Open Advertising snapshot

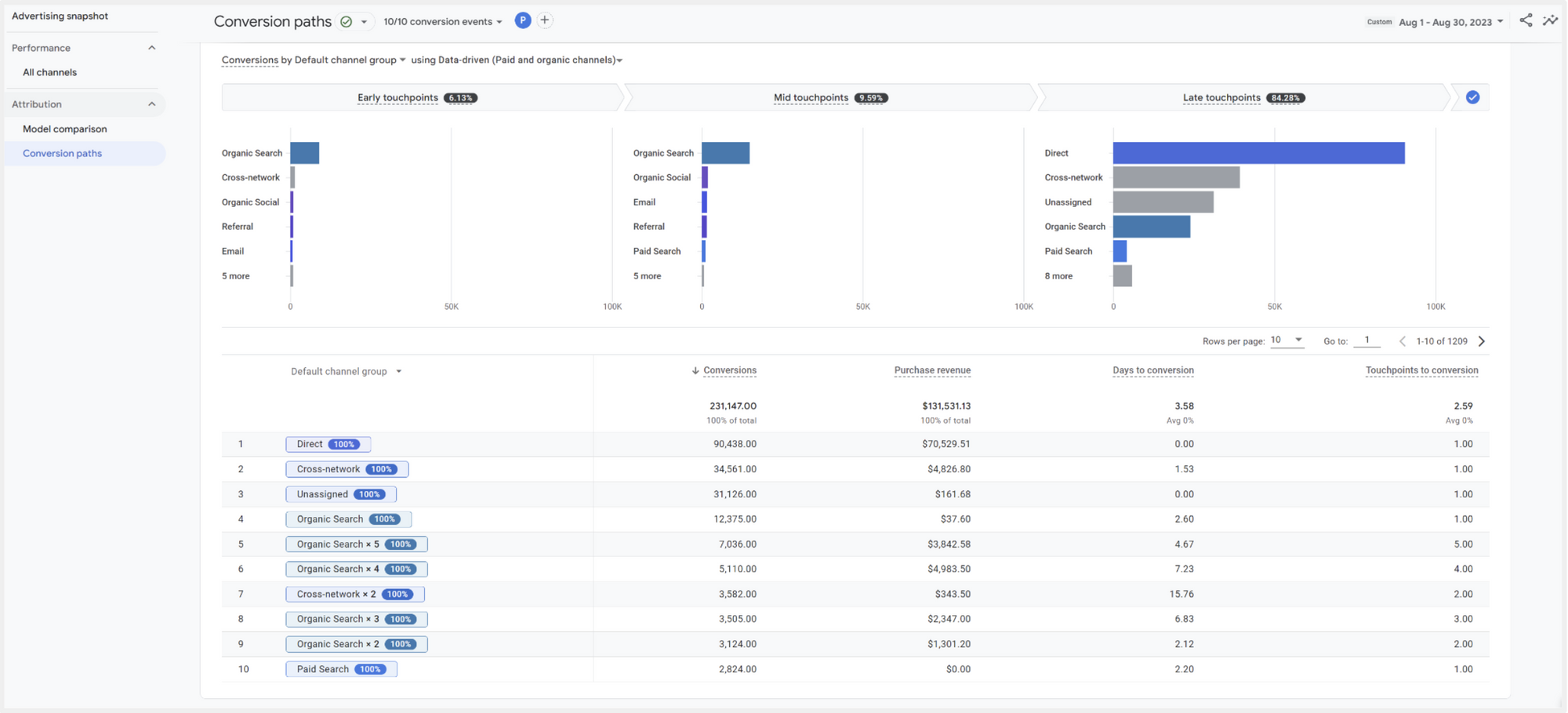[x=60, y=16]
